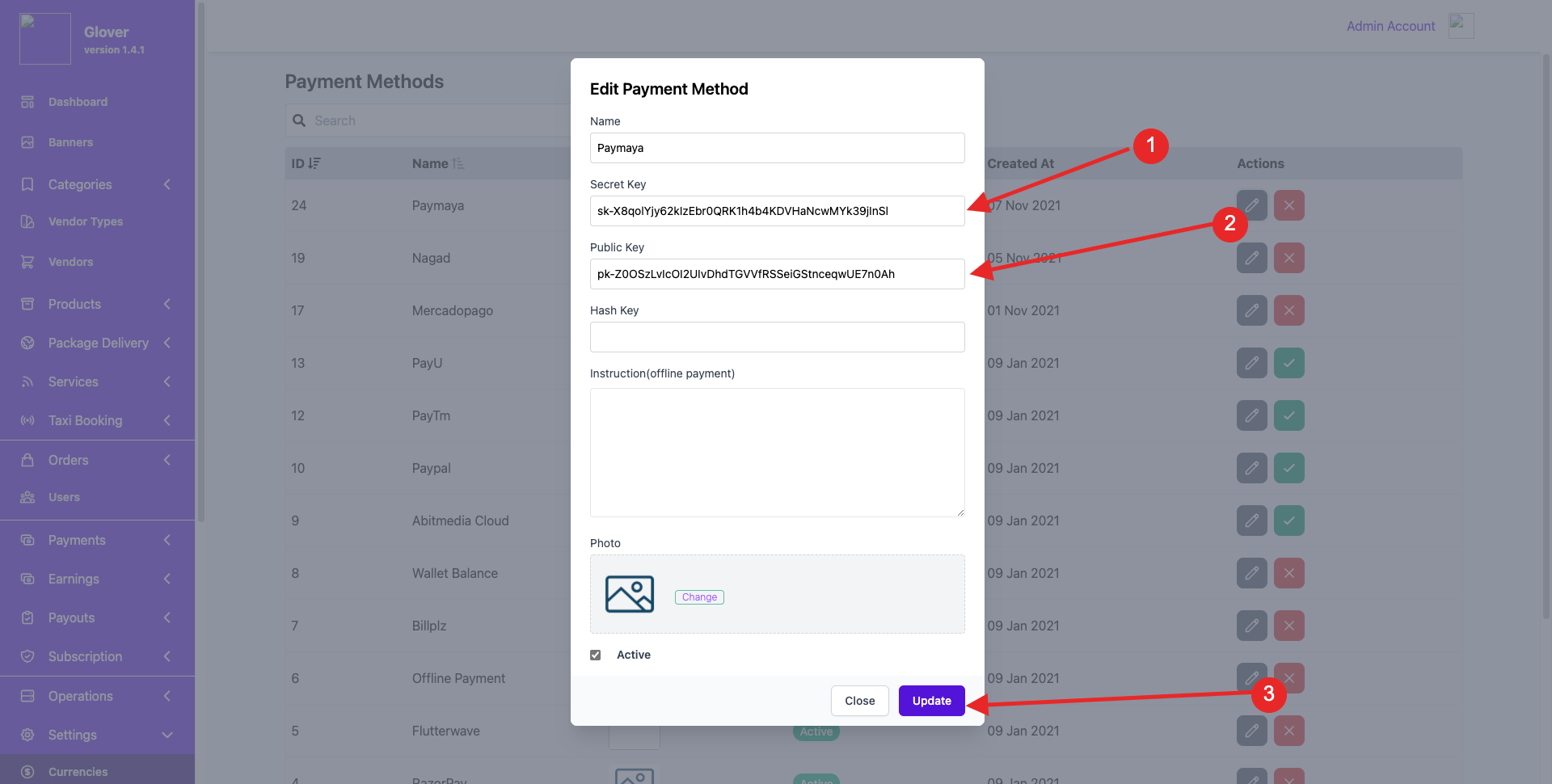This screenshot has height=784, width=1552.
Task: Click the edit pencil icon for Billplz row
Action: pyautogui.click(x=1251, y=626)
